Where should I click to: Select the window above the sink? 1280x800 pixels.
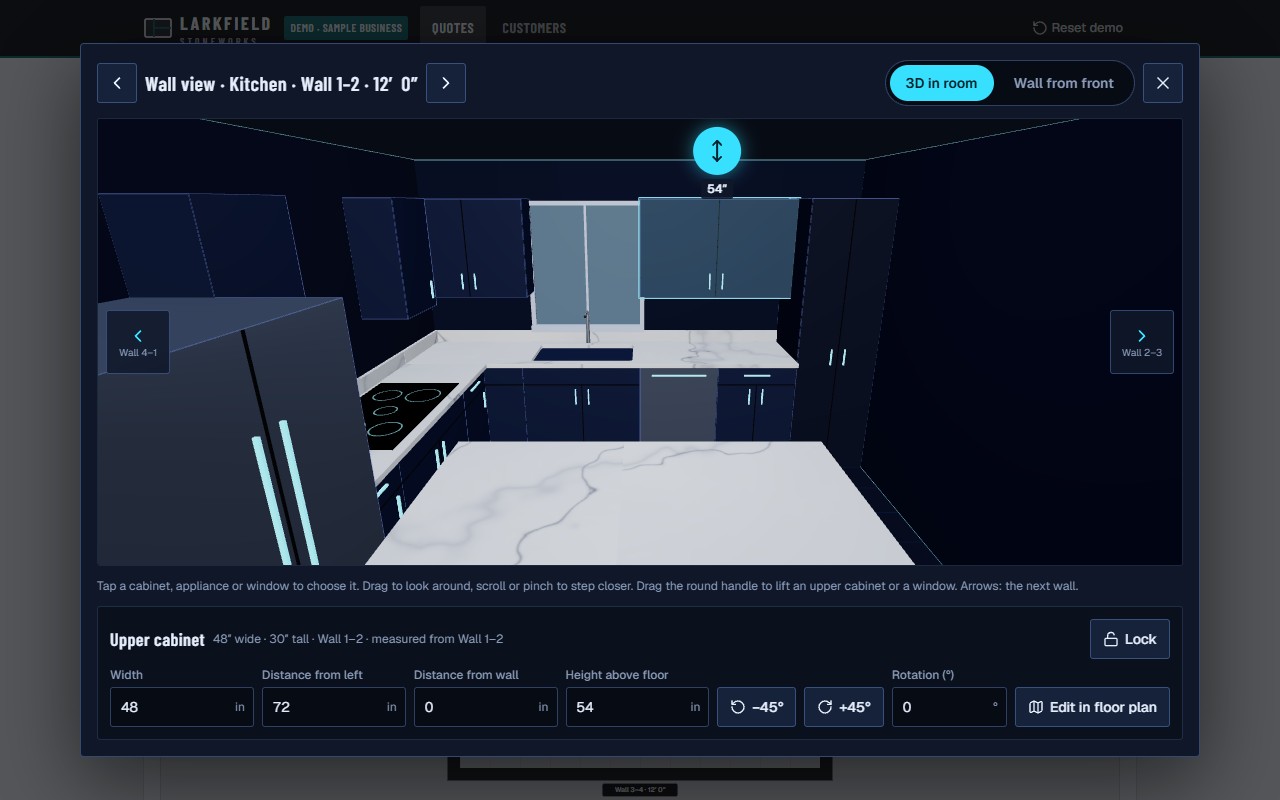(585, 264)
